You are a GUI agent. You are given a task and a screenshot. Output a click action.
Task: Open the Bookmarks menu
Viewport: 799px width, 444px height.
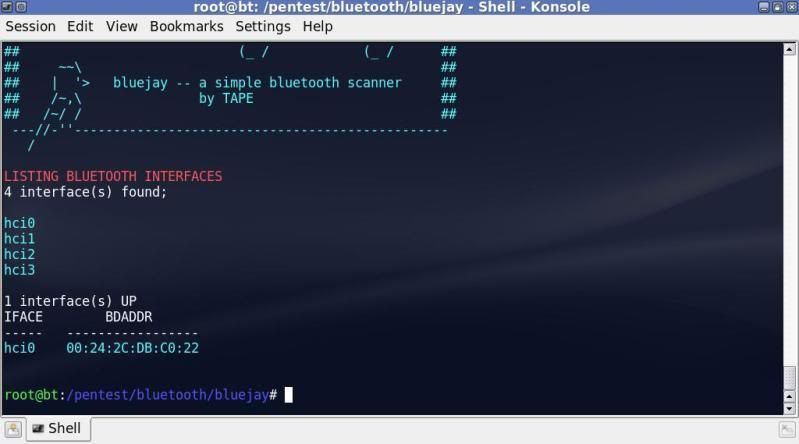(x=187, y=27)
